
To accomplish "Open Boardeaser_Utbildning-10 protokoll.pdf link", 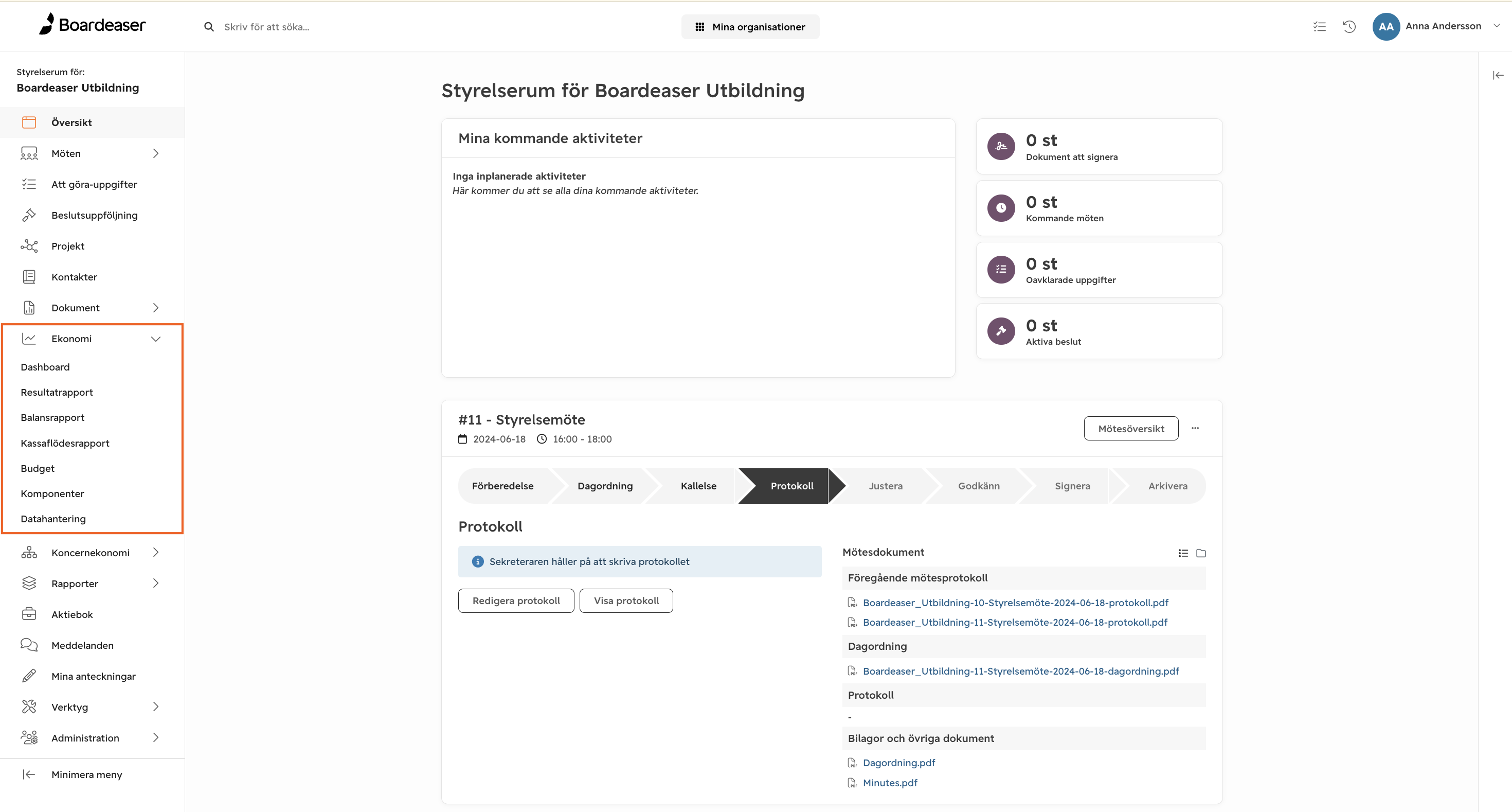I will (1015, 603).
